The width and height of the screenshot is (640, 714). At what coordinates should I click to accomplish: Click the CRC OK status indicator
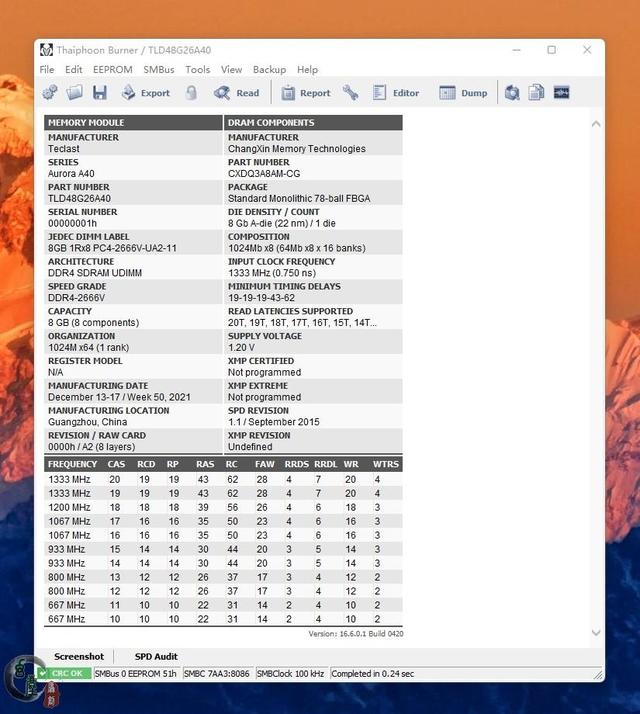pos(64,673)
